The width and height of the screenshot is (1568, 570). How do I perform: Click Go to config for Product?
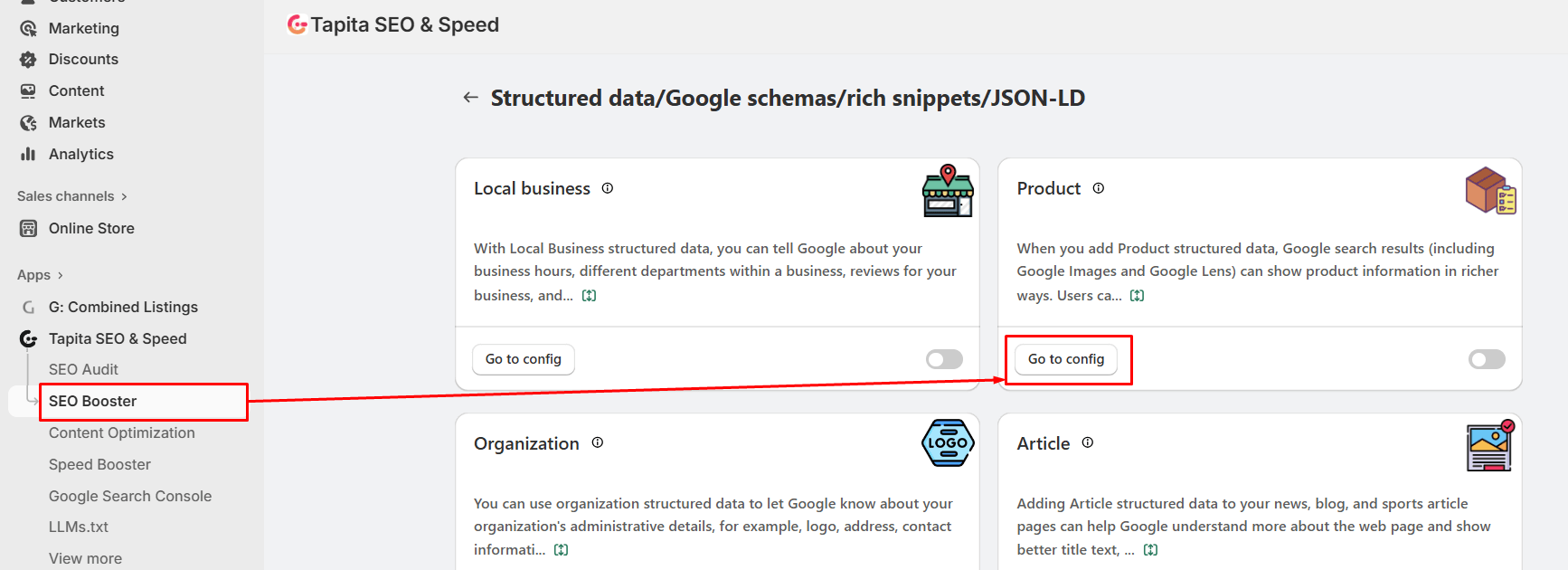(1066, 359)
